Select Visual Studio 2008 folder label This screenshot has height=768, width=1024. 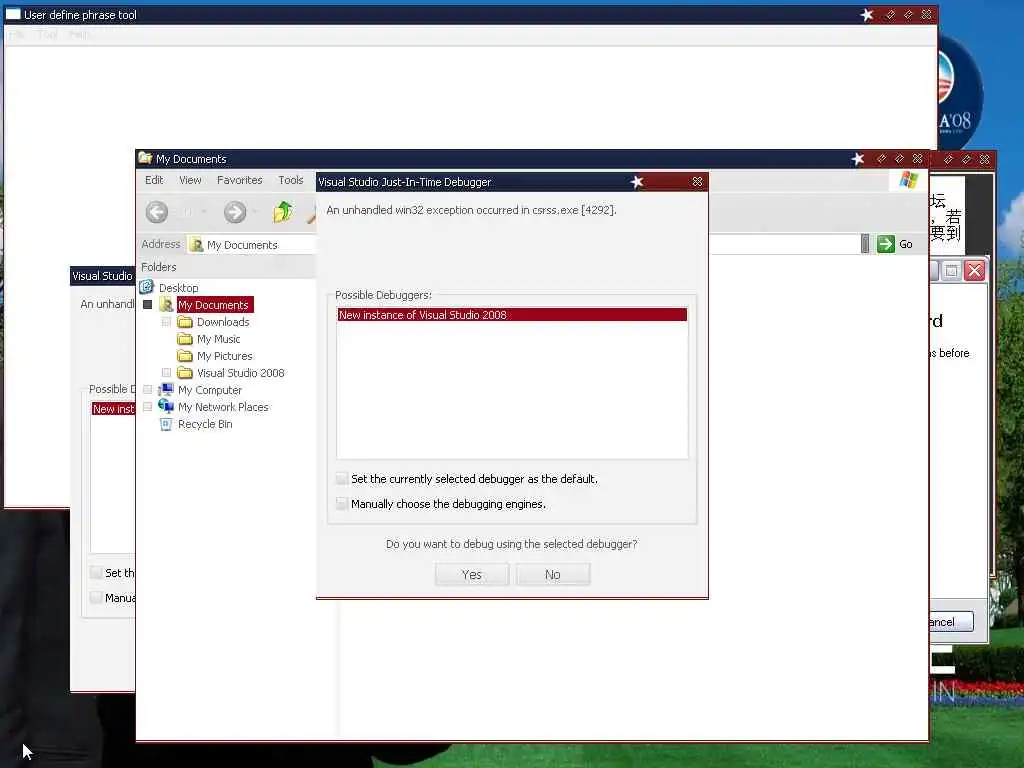241,373
